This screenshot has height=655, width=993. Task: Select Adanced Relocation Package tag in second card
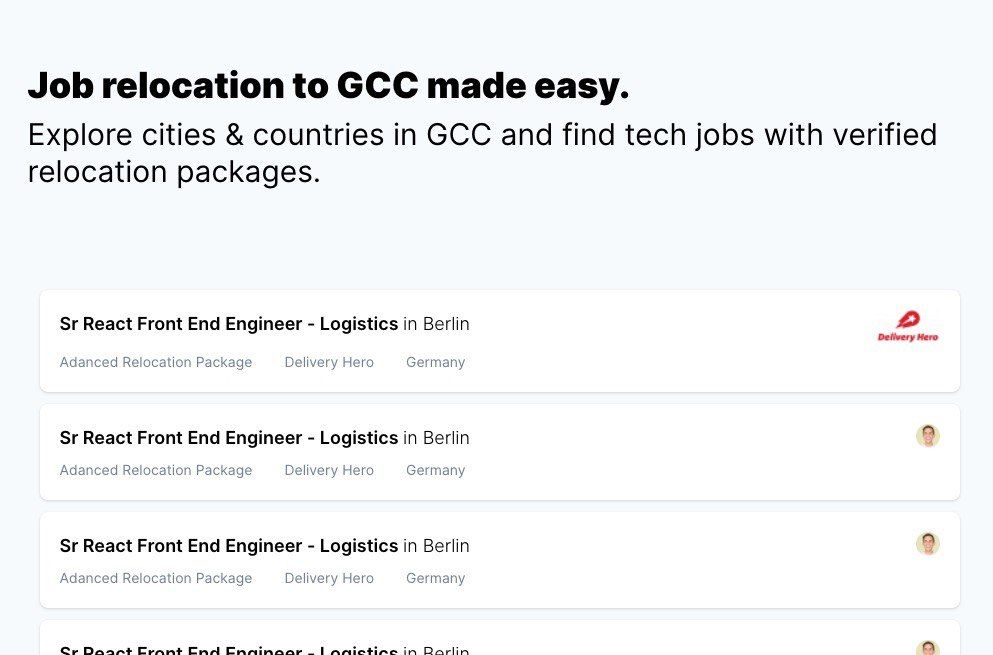[156, 470]
